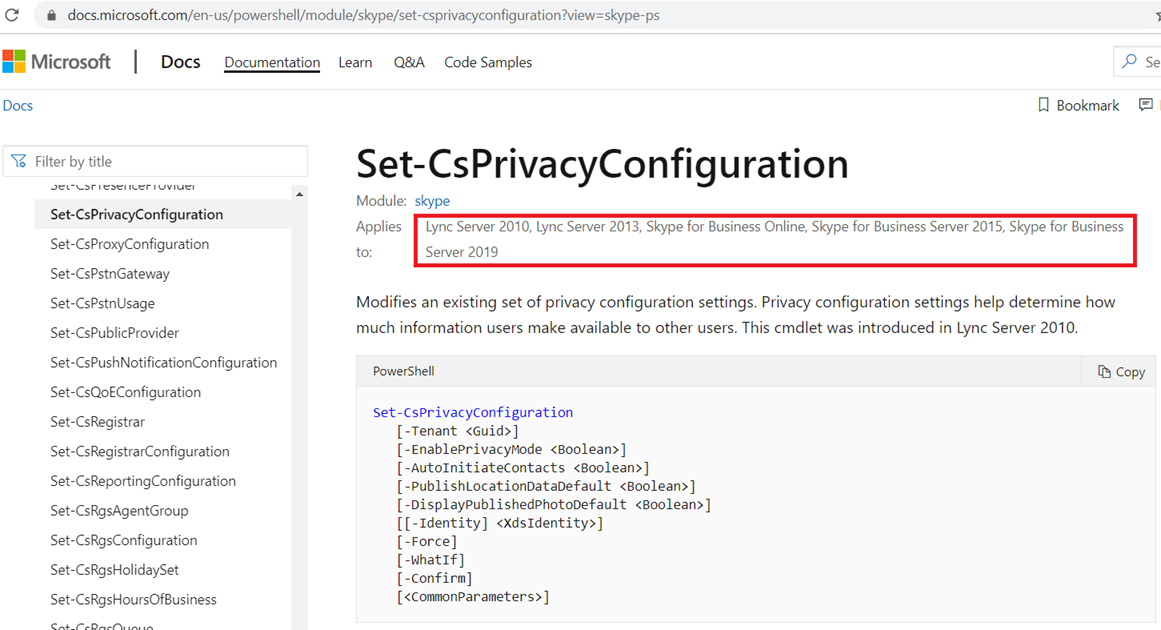Click the [-Force] parameter line
Viewport: 1161px width, 630px height.
(426, 542)
